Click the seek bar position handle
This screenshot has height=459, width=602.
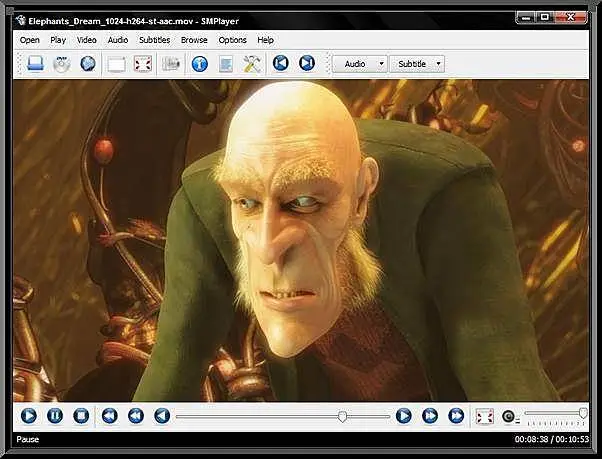[x=342, y=416]
